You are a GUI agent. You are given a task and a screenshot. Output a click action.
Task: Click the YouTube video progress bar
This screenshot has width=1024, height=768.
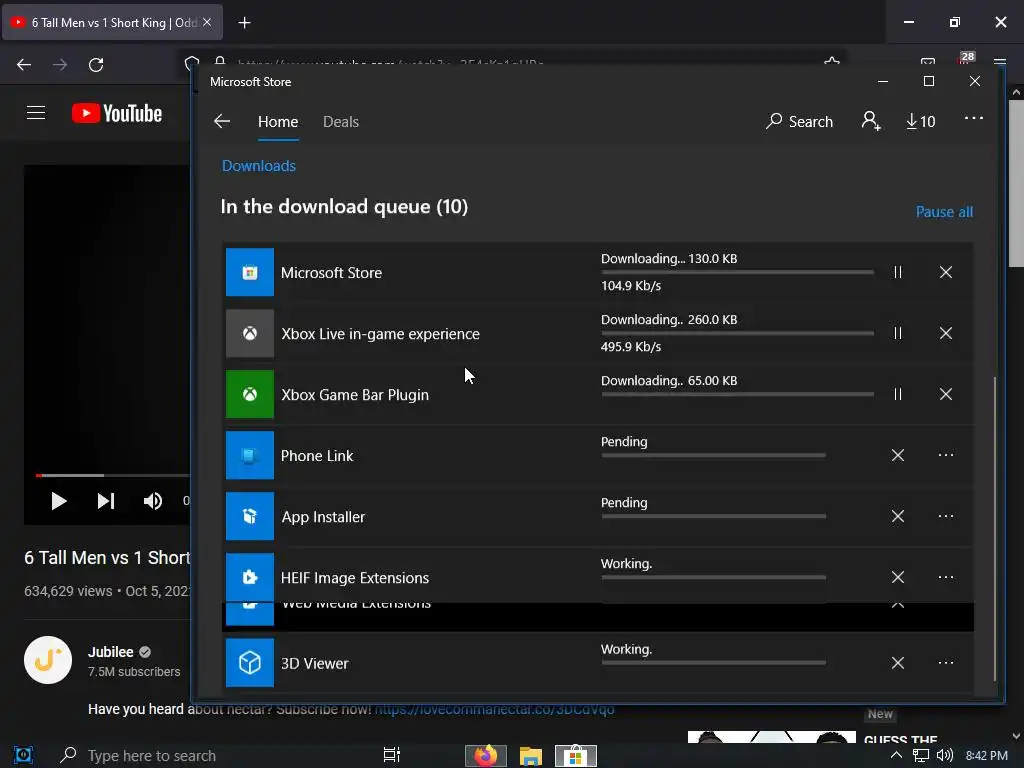(112, 475)
